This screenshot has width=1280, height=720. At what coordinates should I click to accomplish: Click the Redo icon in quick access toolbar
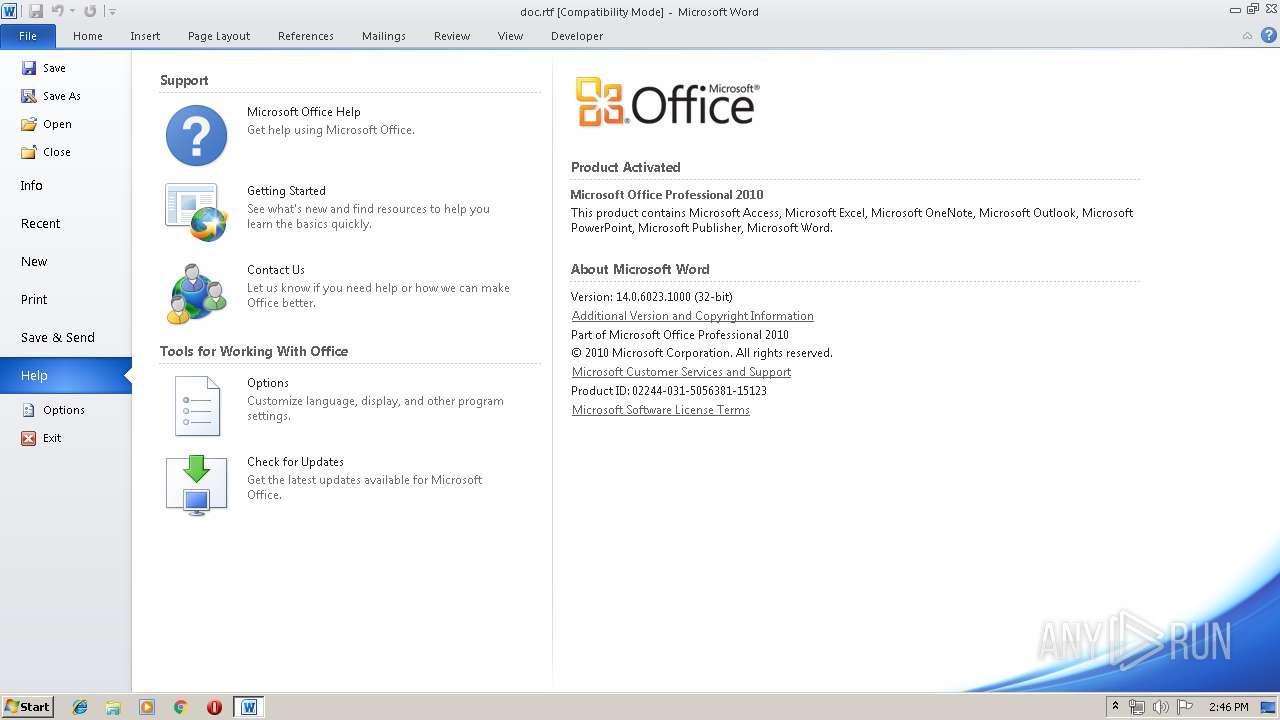(x=90, y=11)
